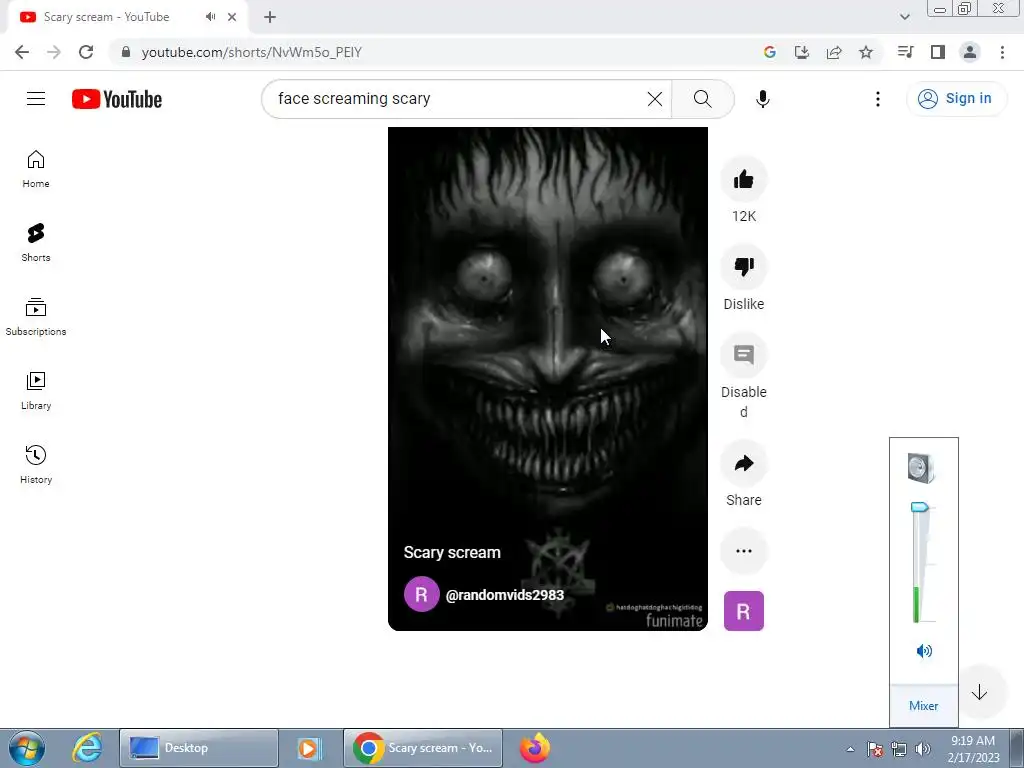Toggle the Chrome side panel

click(938, 52)
